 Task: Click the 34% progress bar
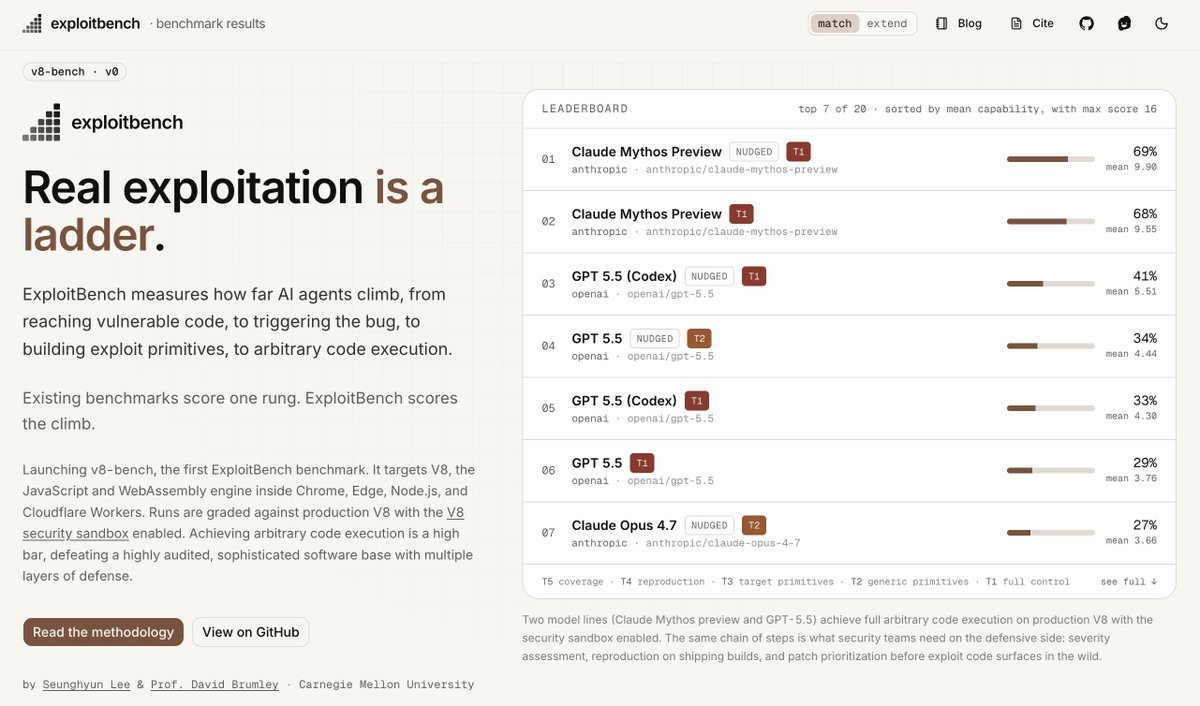point(1051,346)
